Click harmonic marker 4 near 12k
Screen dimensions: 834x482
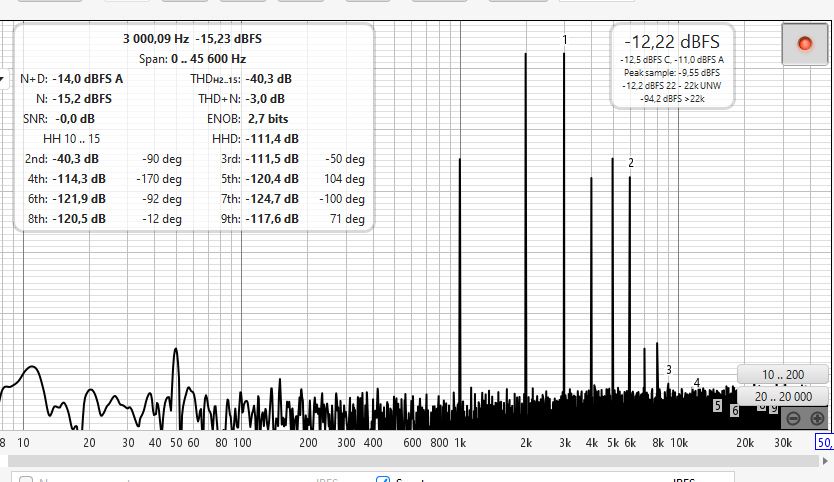point(697,383)
